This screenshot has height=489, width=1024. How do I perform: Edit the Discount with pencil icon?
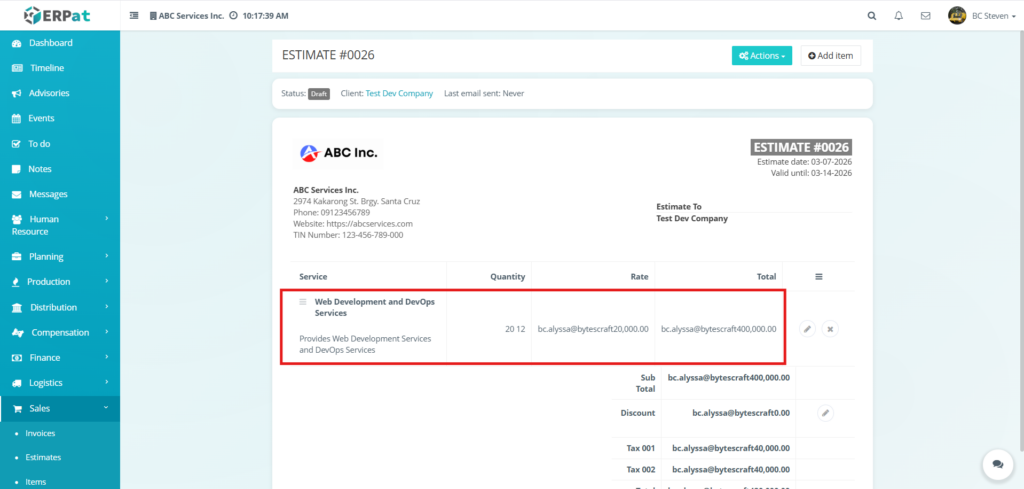tap(825, 412)
